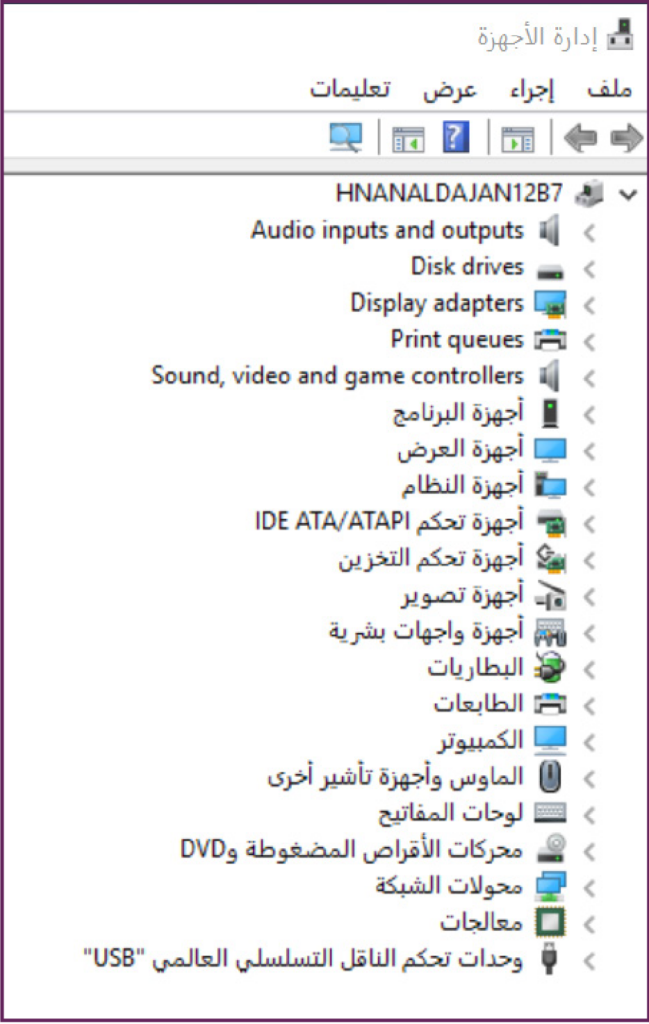Click the محولات الشبكة network icon
The width and height of the screenshot is (649, 1024).
pos(550,886)
